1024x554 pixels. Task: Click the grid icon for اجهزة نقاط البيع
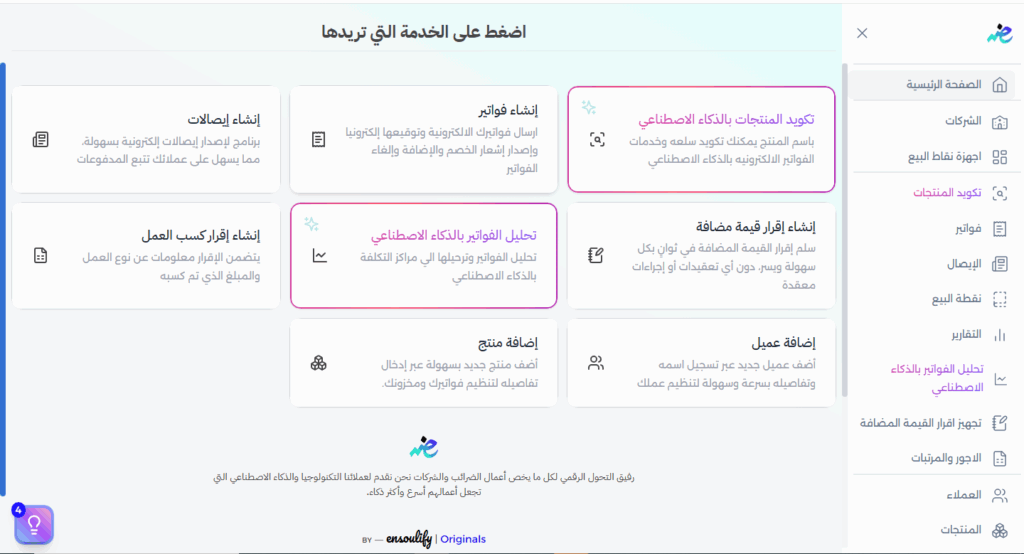click(x=999, y=157)
